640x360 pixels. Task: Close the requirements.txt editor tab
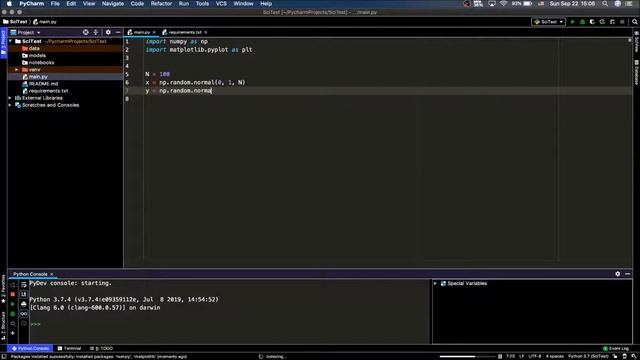click(206, 32)
